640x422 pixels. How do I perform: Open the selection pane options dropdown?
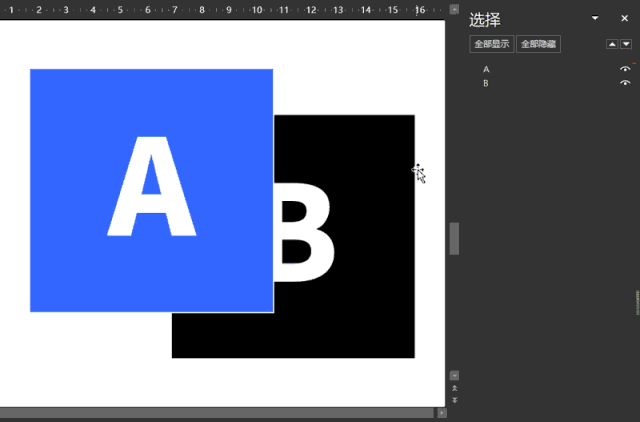595,18
